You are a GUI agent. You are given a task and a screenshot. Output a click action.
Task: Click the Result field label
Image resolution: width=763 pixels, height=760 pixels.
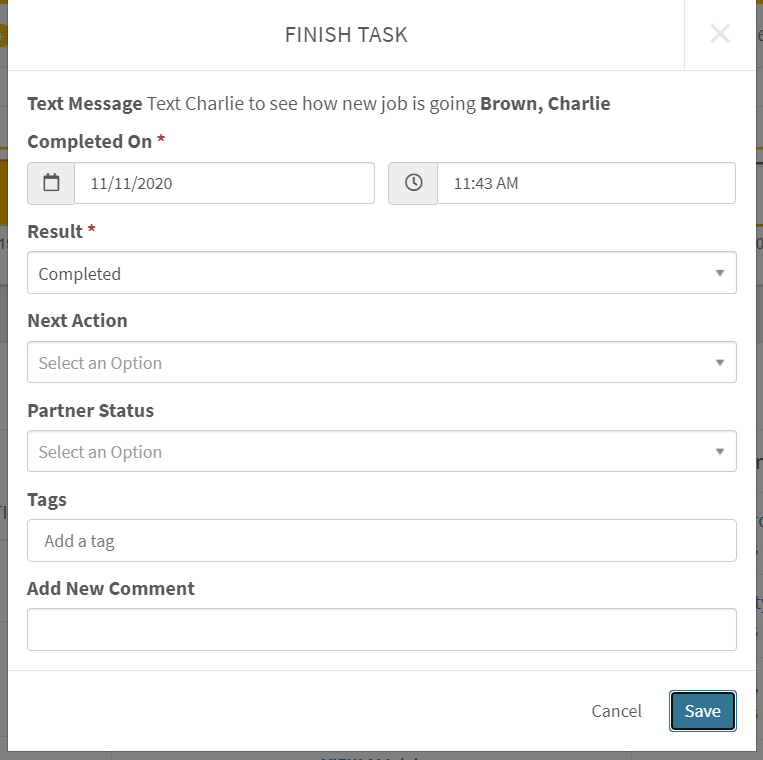point(55,231)
